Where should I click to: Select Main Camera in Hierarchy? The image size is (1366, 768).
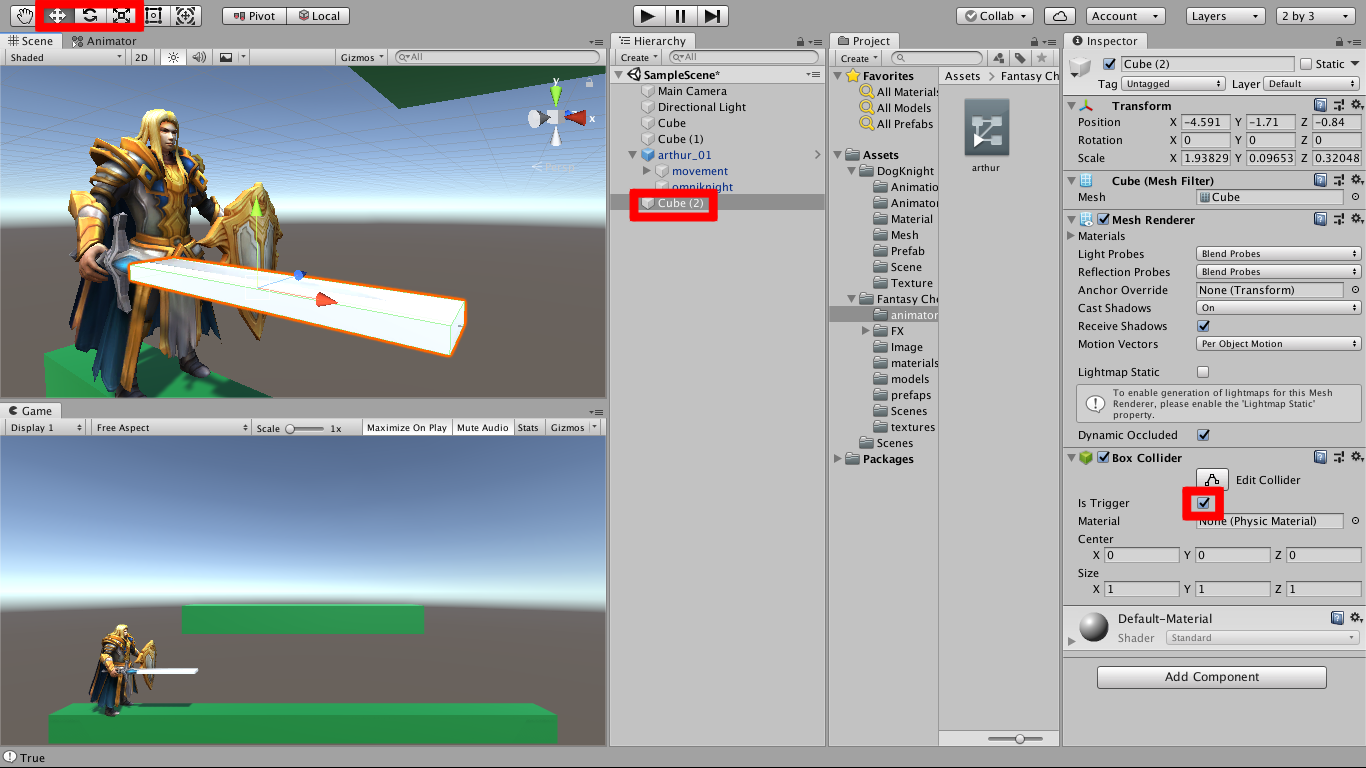692,91
